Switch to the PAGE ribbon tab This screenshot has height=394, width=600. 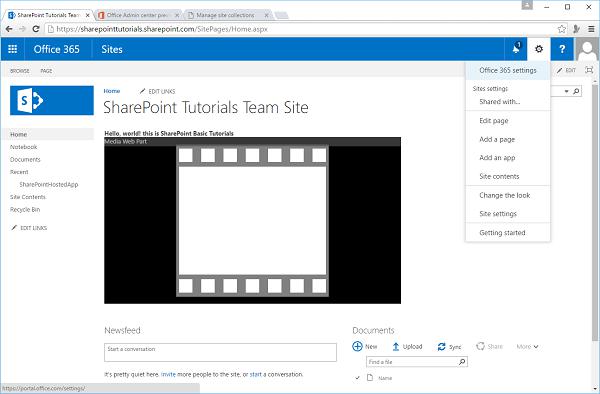(x=46, y=71)
